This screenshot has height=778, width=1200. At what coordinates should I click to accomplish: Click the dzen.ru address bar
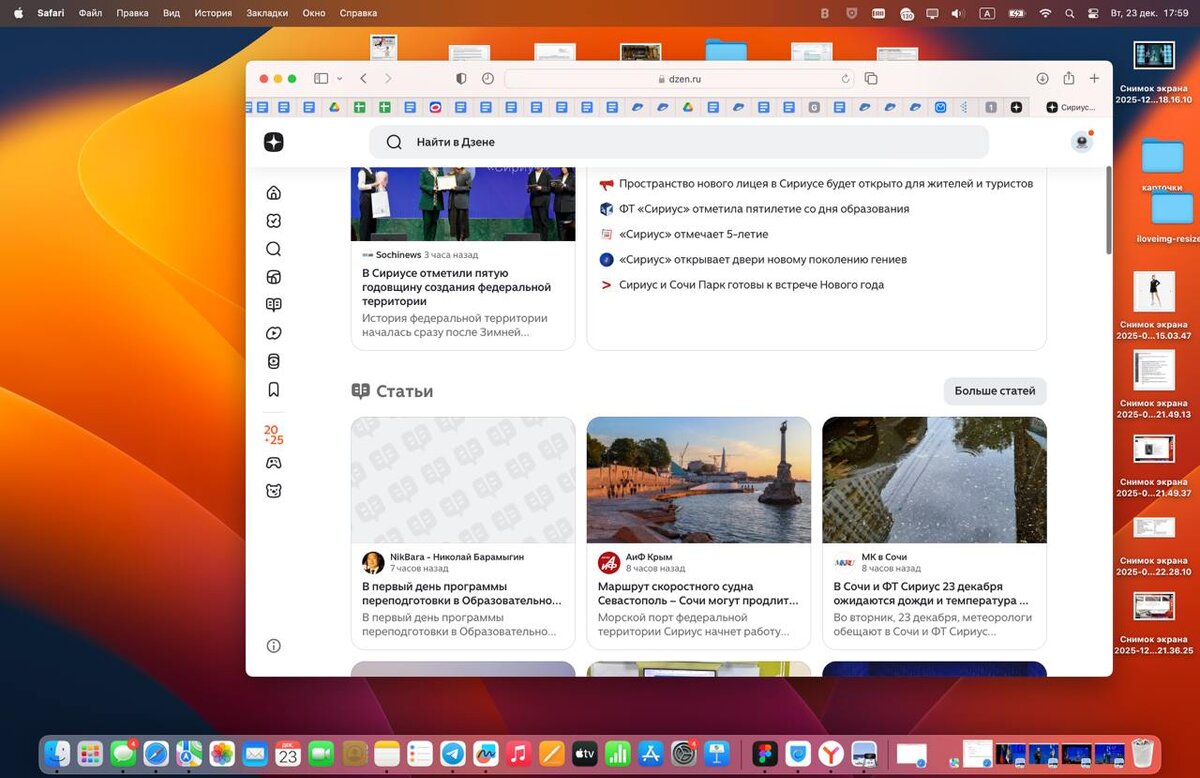coord(679,78)
